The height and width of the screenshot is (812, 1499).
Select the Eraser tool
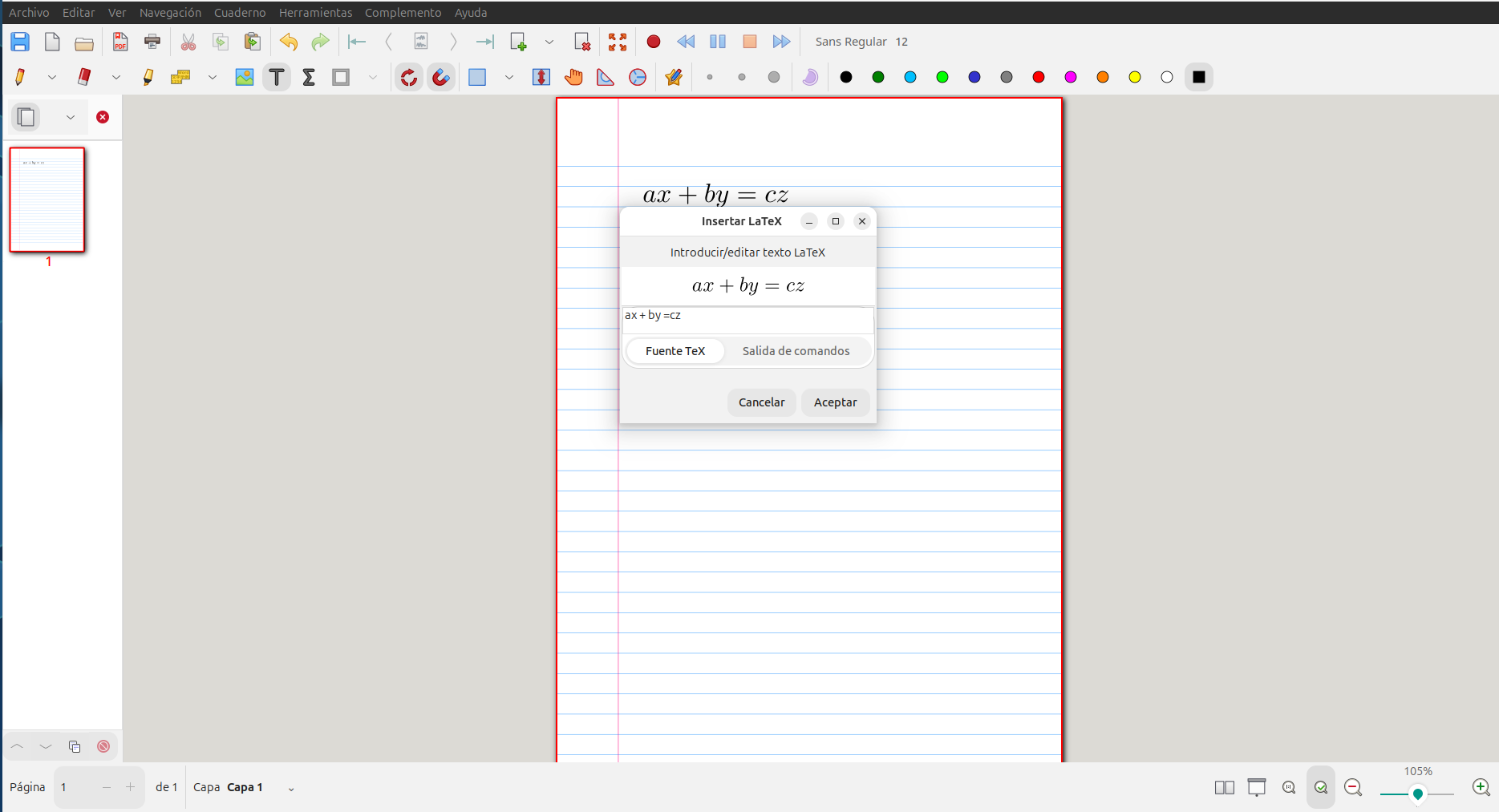click(x=84, y=77)
